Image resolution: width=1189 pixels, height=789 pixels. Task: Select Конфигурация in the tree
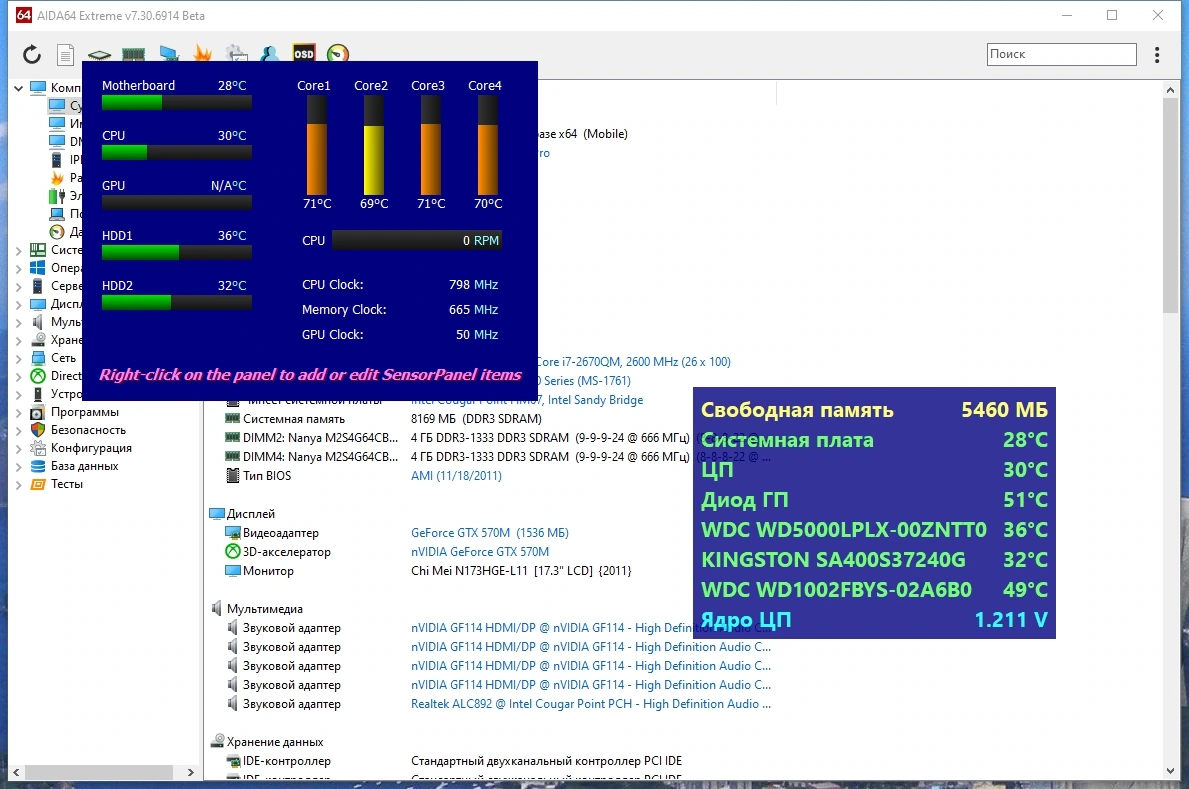point(91,448)
